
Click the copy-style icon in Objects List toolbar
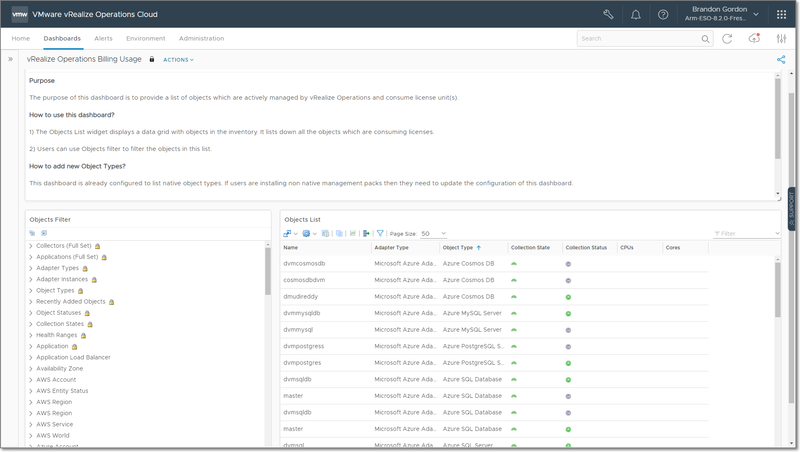339,234
